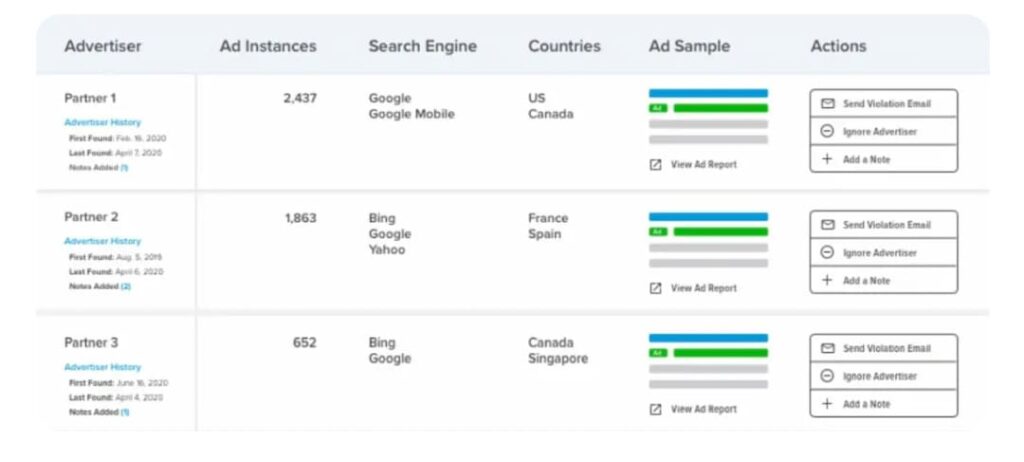Click envelope icon in Partner 1 row
The image size is (1024, 462).
point(827,104)
